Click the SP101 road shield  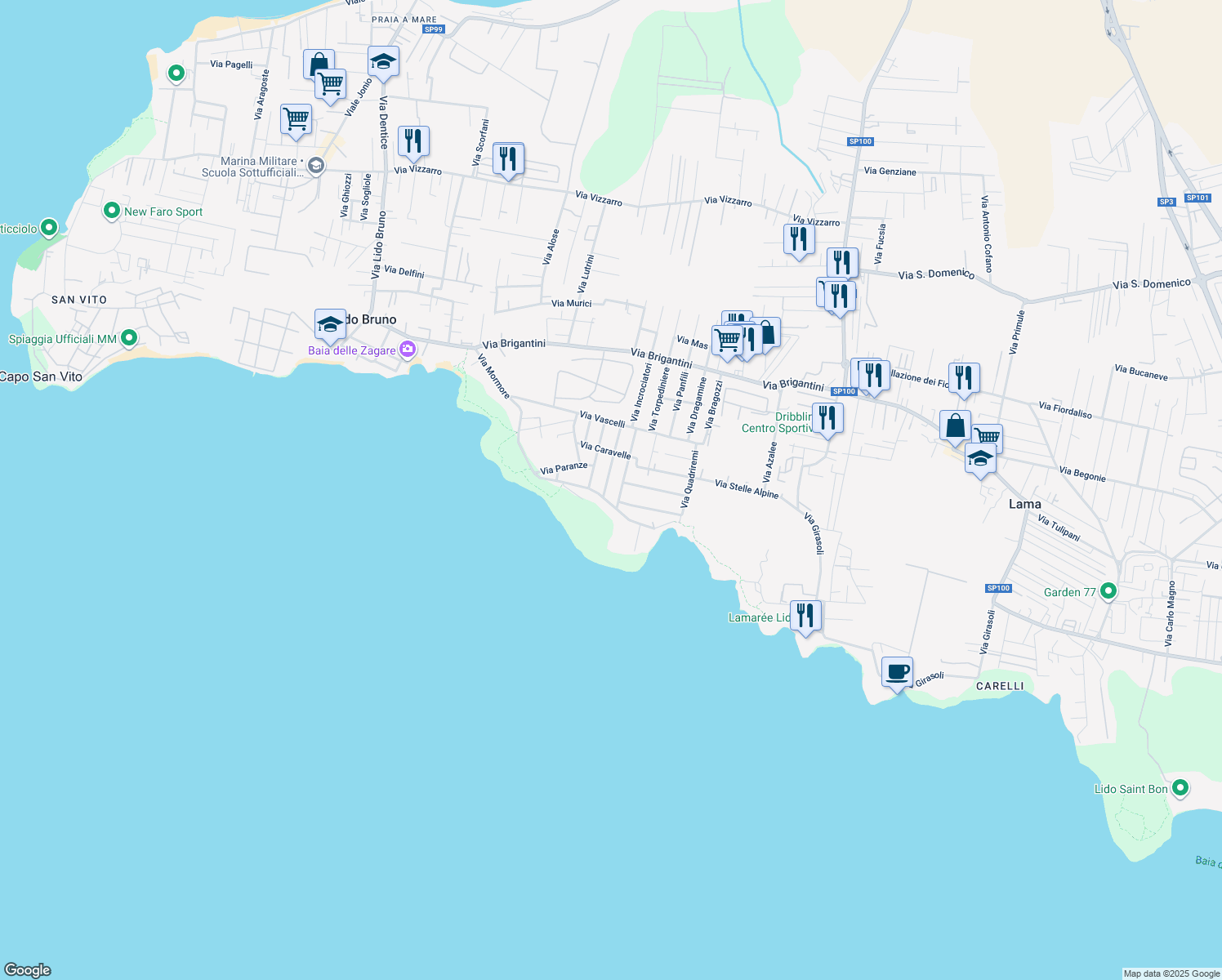[1197, 198]
